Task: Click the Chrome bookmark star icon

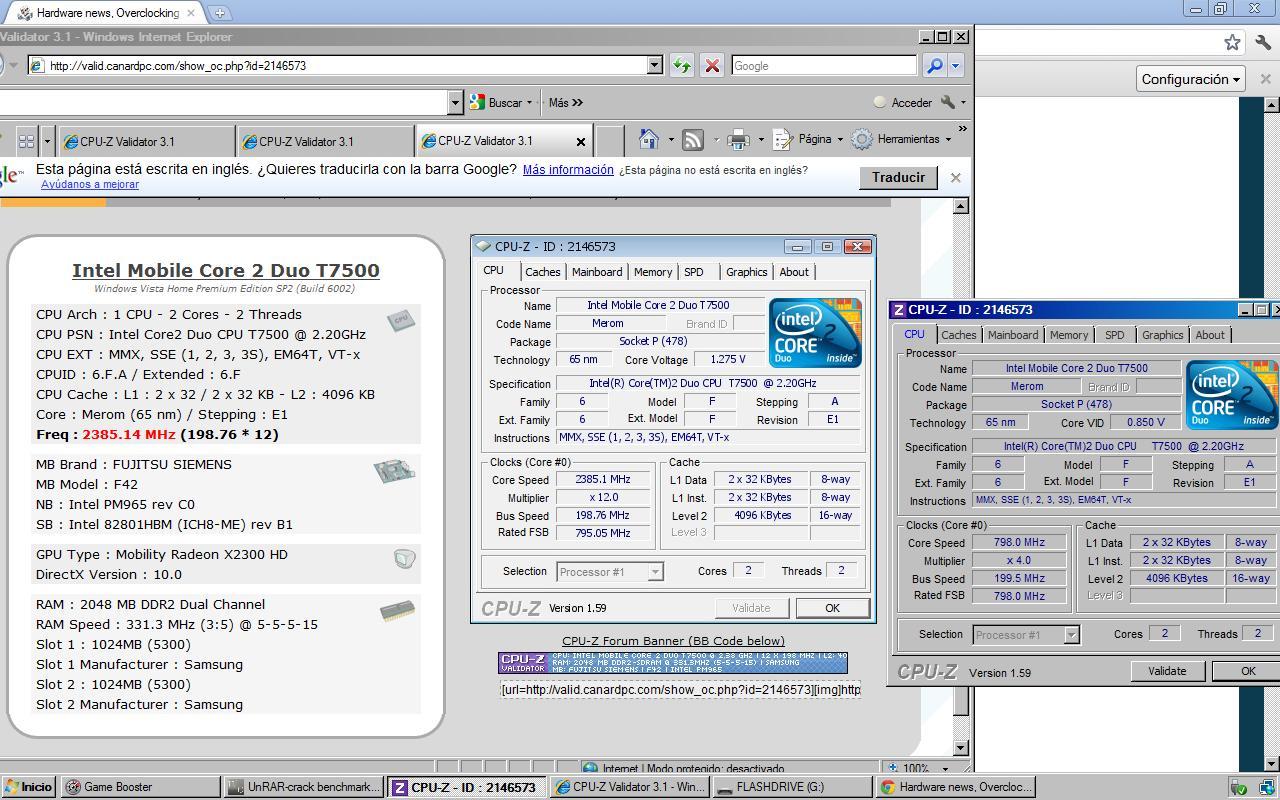Action: [x=1232, y=42]
